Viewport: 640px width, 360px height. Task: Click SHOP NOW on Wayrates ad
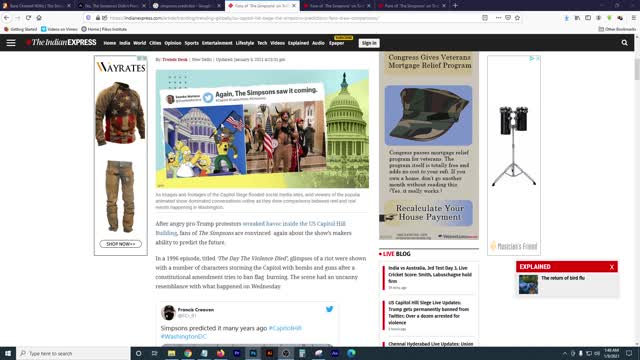click(x=121, y=244)
